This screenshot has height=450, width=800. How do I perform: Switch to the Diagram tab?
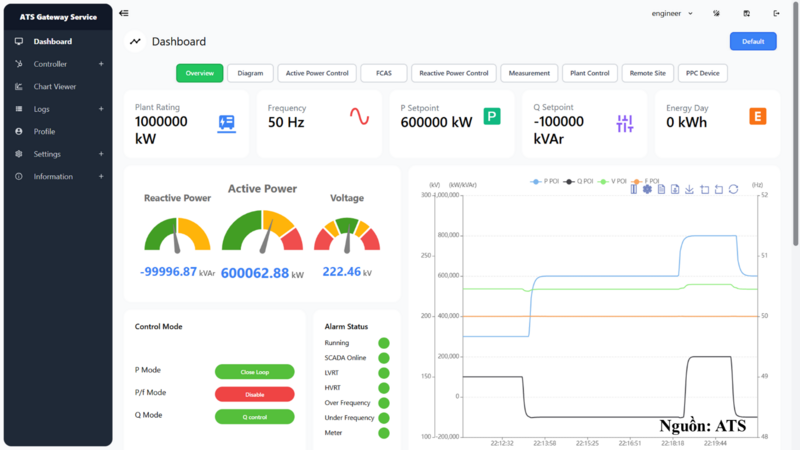(250, 73)
